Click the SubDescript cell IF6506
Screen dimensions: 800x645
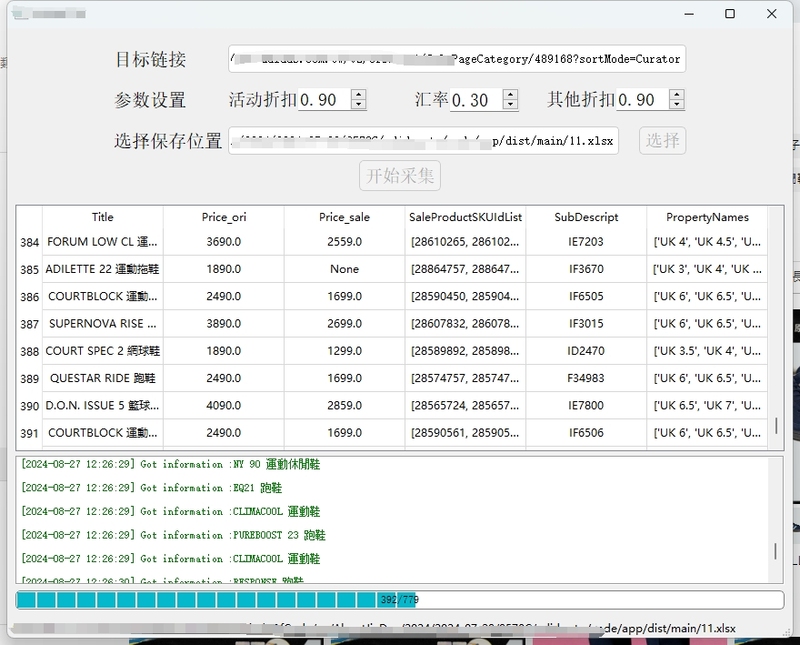[x=586, y=433]
